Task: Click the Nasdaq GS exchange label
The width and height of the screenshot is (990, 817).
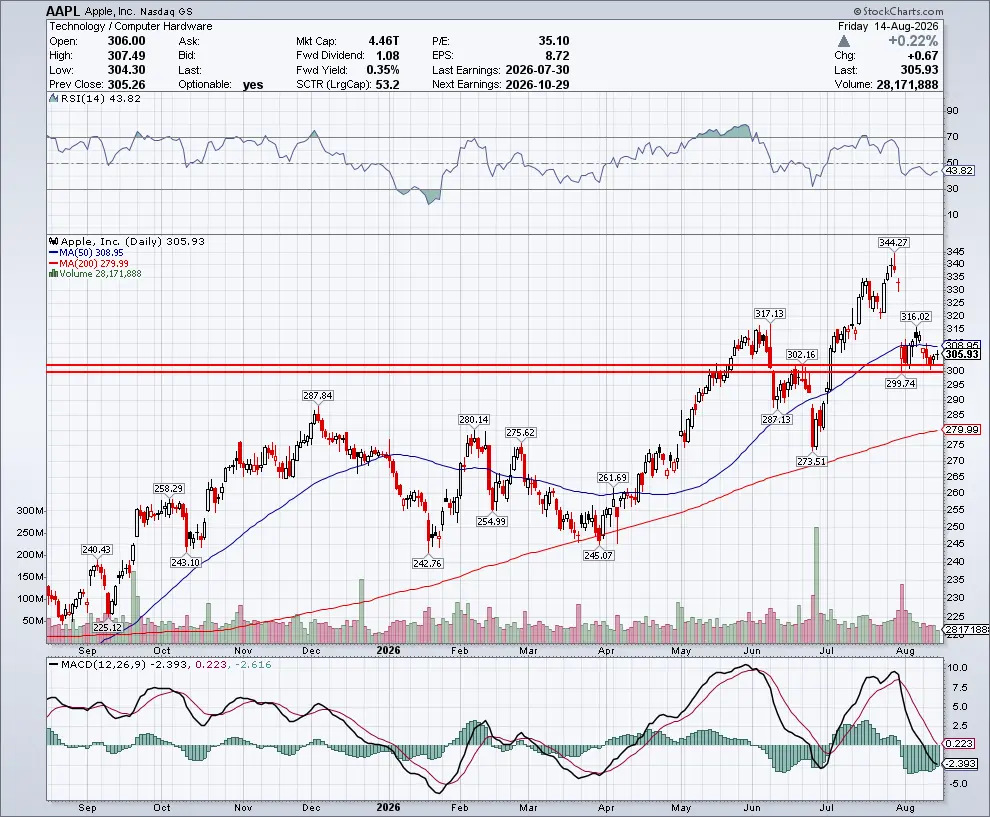Action: [166, 11]
